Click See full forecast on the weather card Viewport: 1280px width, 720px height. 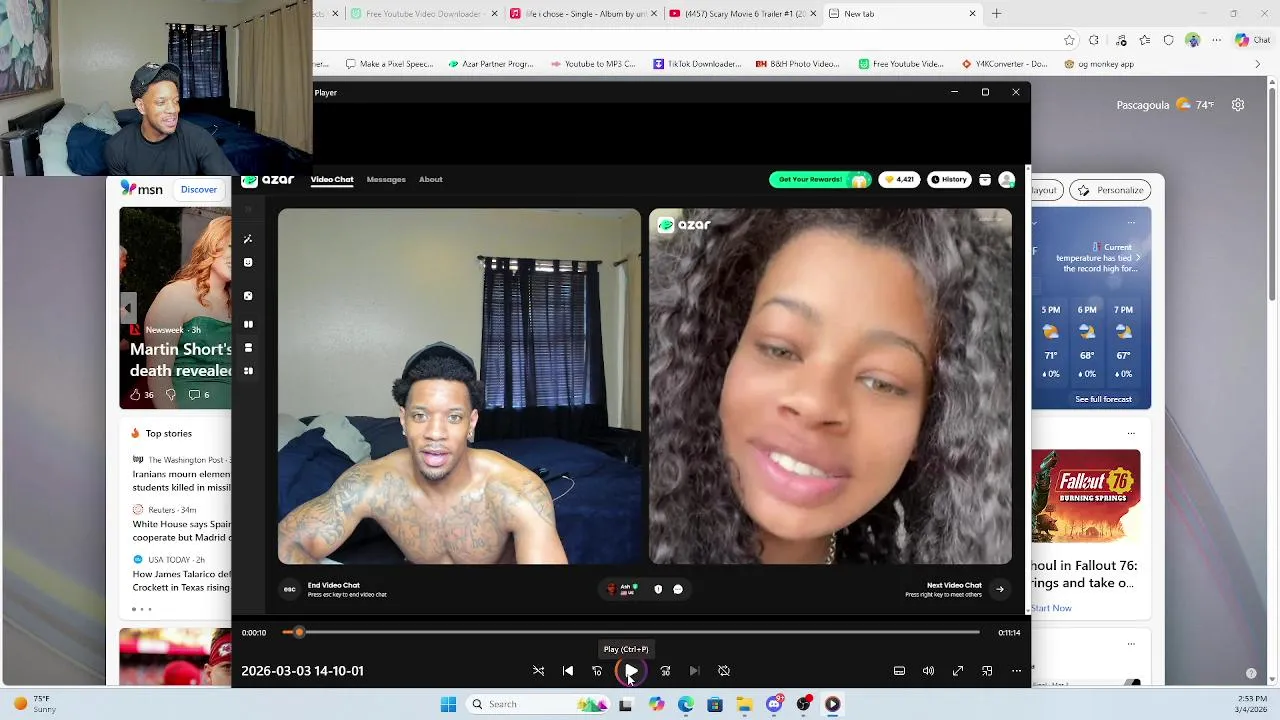coord(1103,399)
